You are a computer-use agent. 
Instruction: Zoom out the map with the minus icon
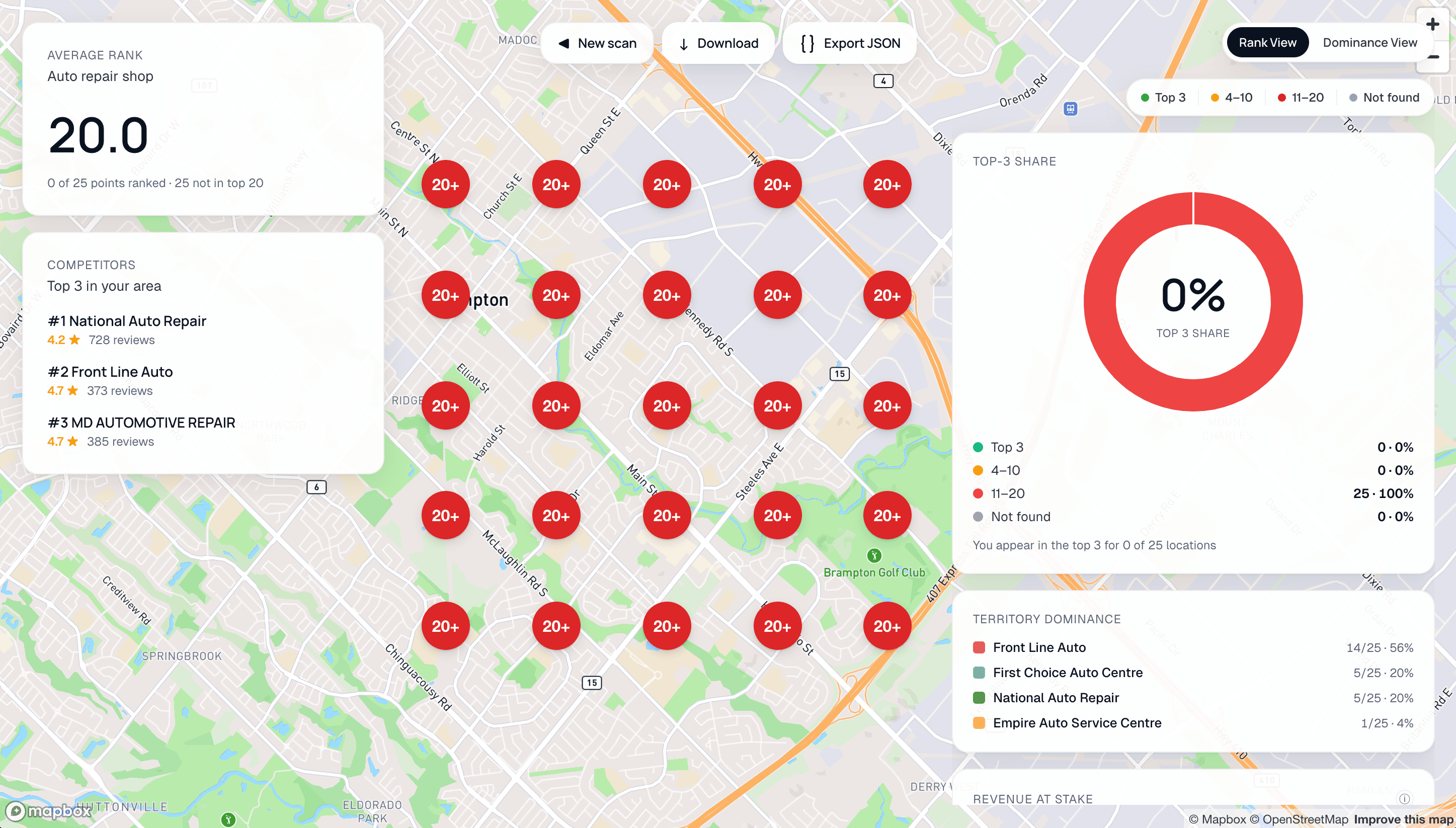click(x=1433, y=57)
